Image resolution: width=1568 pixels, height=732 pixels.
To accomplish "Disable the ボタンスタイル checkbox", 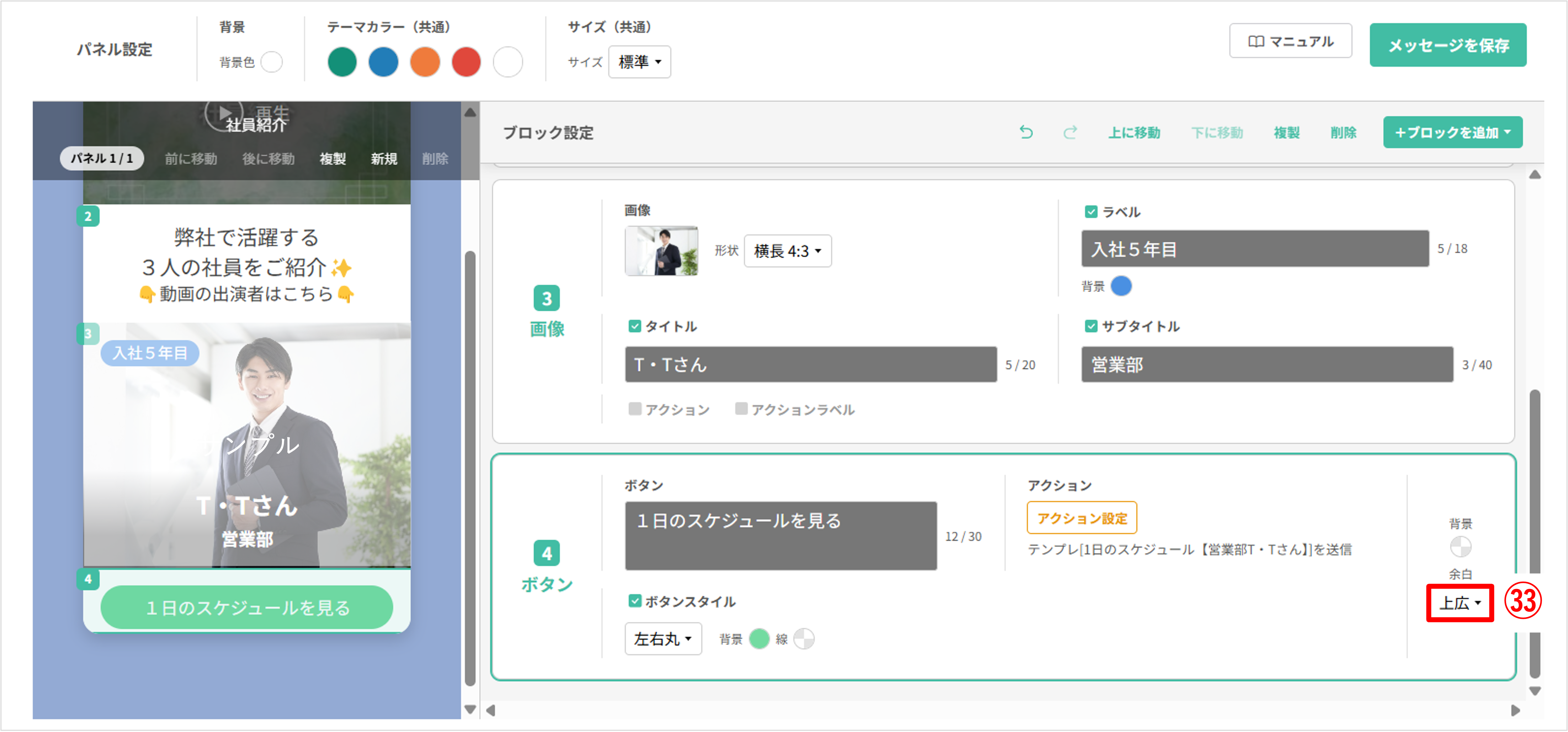I will pyautogui.click(x=635, y=601).
